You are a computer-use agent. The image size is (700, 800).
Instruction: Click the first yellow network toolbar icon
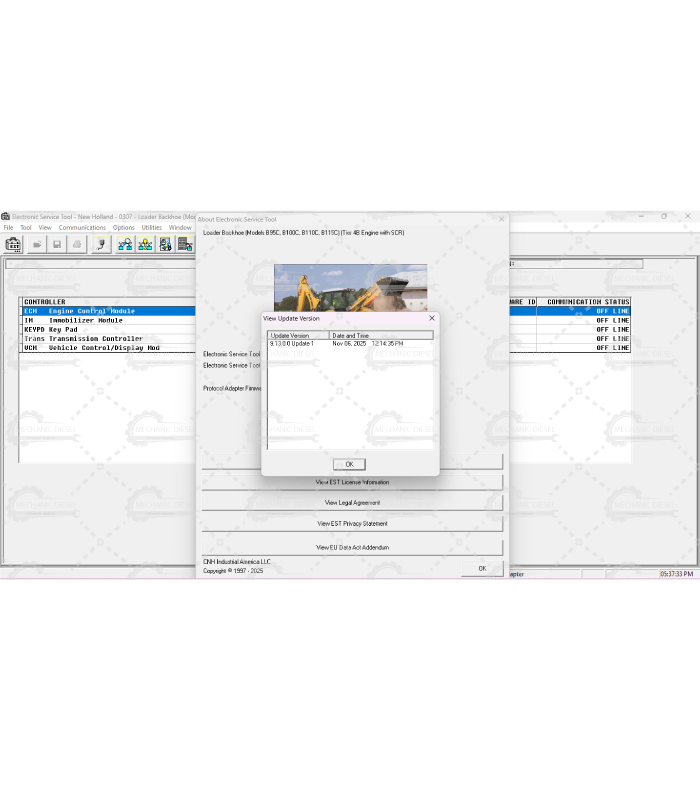coord(125,244)
